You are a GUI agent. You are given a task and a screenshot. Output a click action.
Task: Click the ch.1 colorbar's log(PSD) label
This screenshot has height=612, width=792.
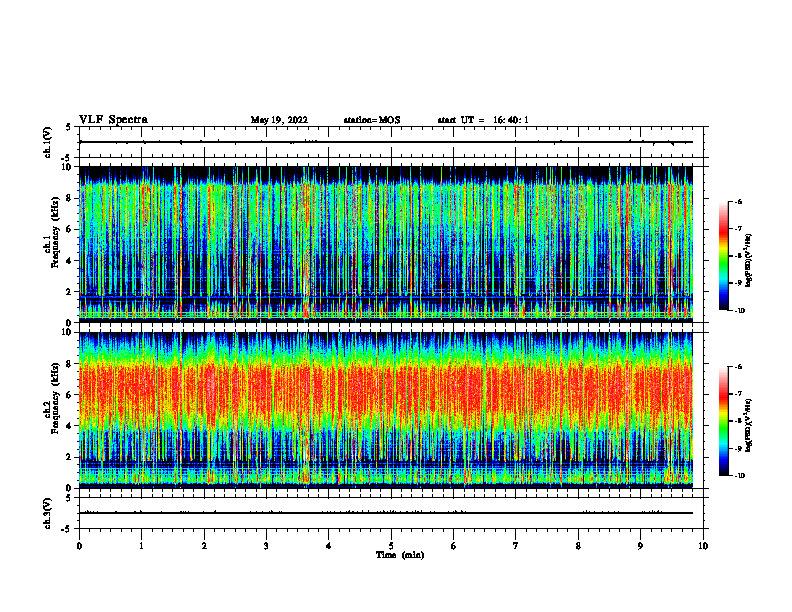[x=748, y=261]
